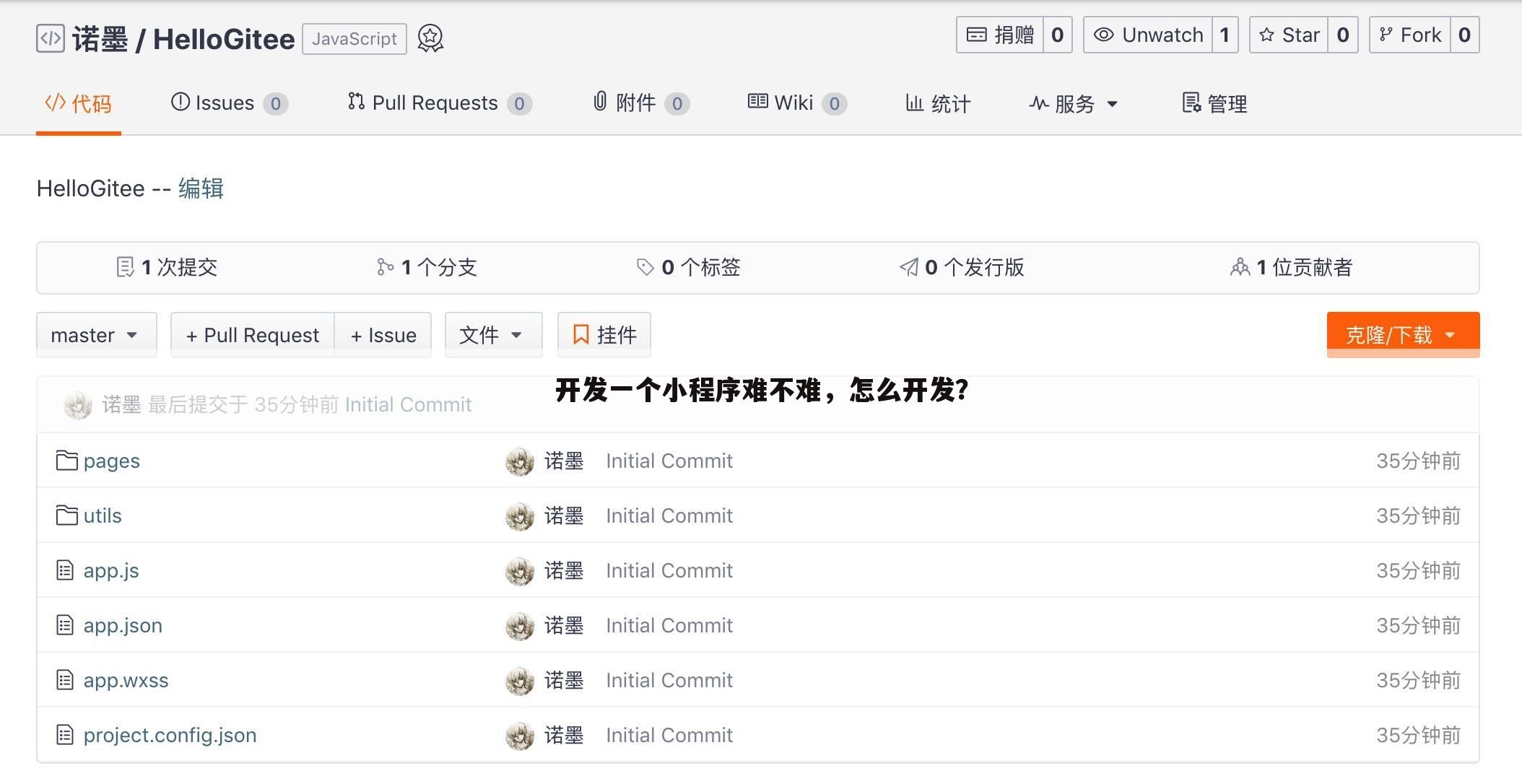Click the 编辑 edit description link

coord(201,188)
